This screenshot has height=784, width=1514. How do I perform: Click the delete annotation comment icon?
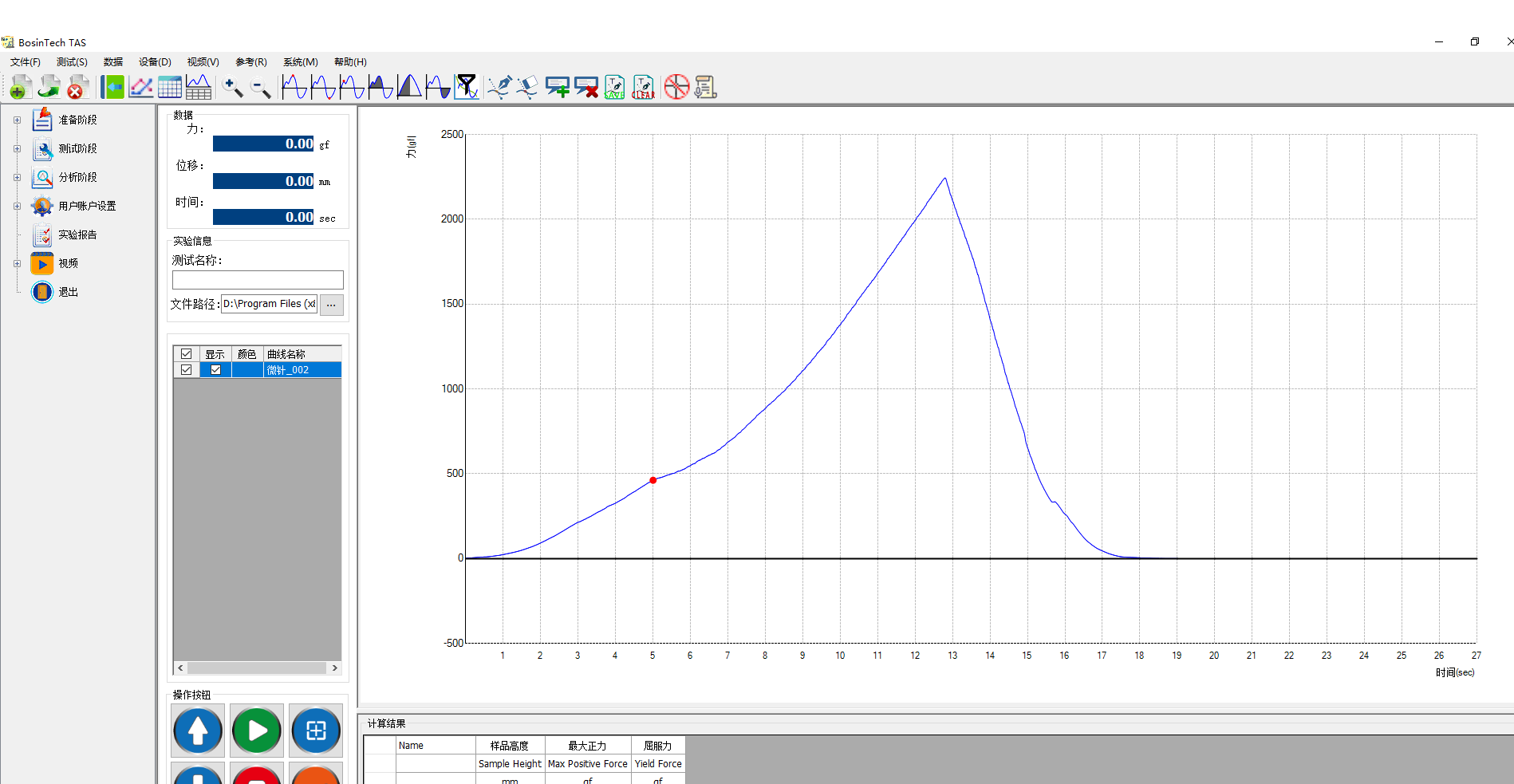click(x=586, y=87)
